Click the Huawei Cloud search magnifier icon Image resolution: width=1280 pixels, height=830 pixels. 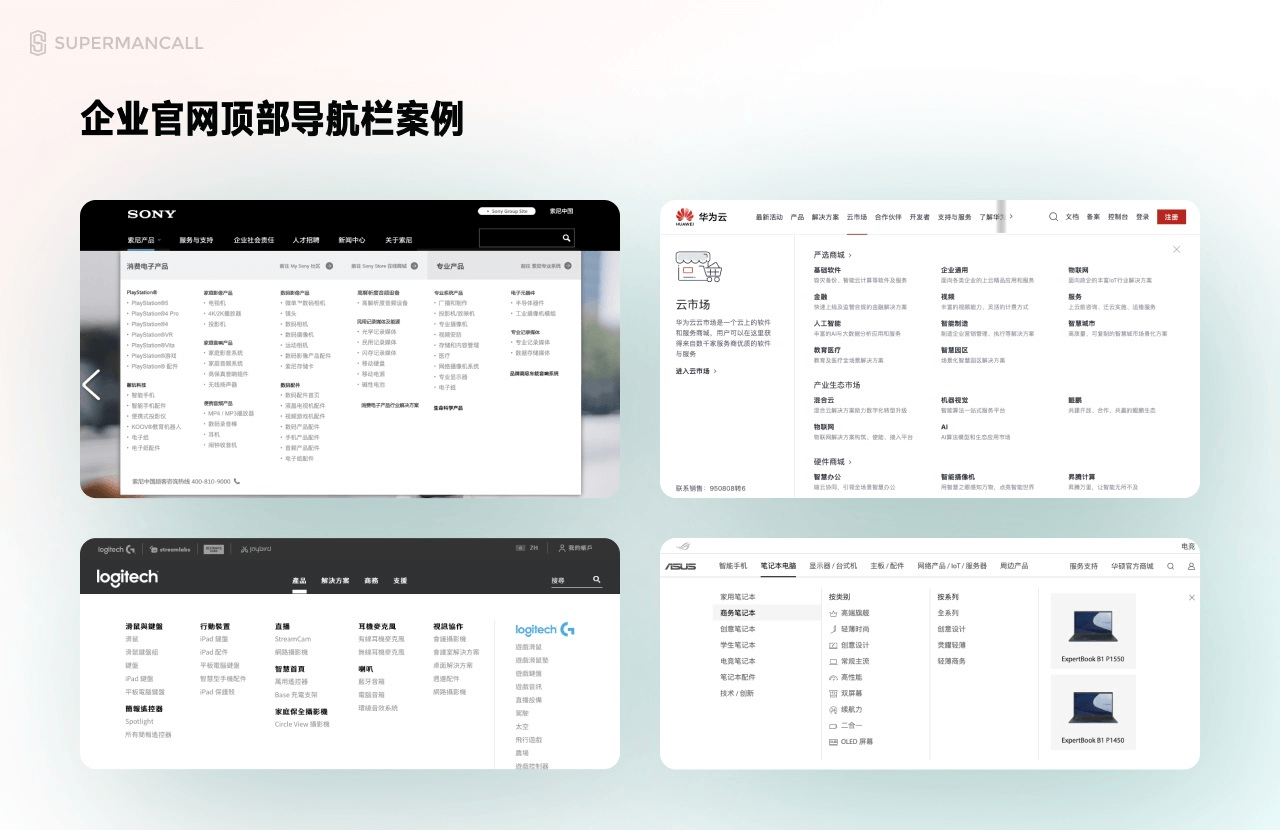tap(1053, 216)
